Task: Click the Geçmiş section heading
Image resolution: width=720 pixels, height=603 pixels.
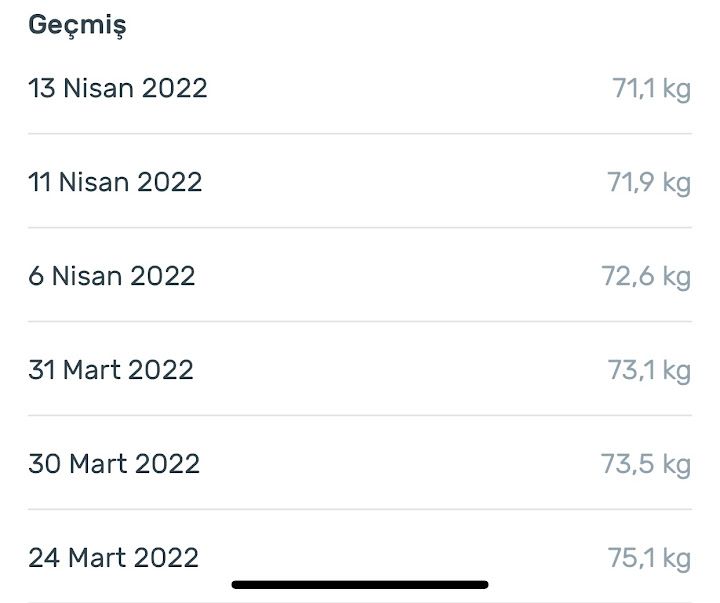Action: pos(77,25)
